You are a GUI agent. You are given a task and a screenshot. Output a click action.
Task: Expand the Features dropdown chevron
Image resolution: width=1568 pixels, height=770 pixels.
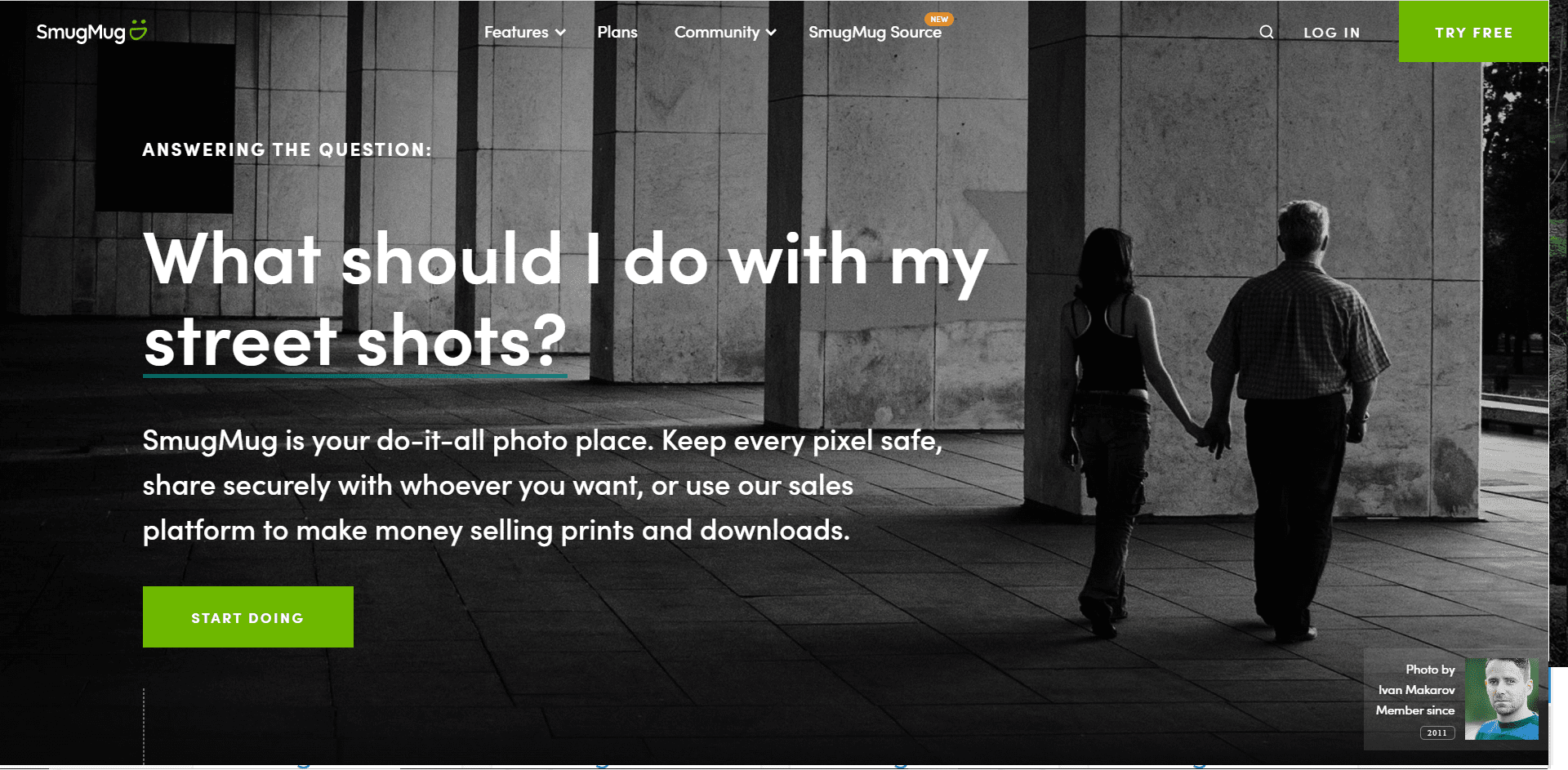pyautogui.click(x=560, y=33)
